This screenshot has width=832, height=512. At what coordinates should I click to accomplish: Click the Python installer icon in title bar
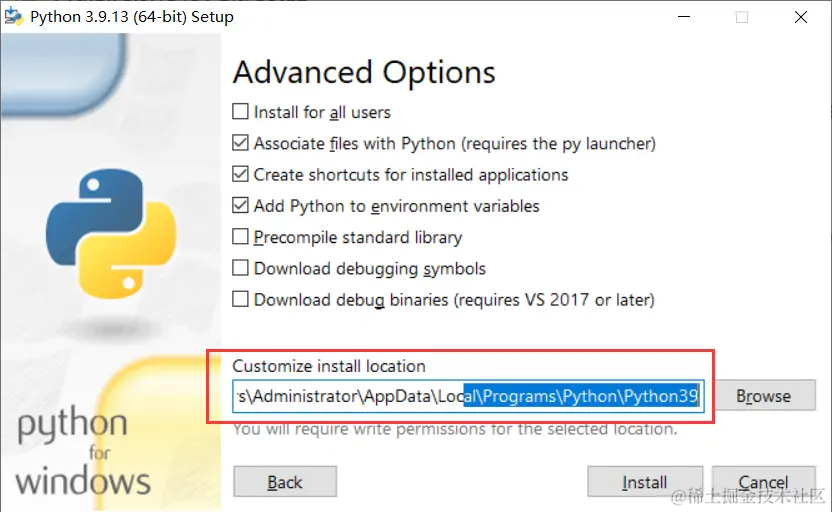coord(13,16)
